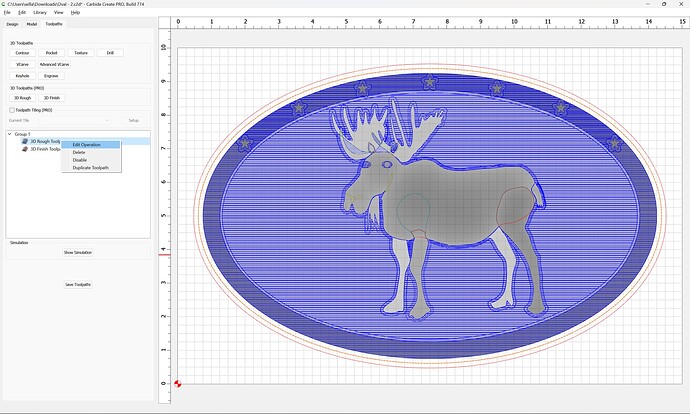Select Duplicate Toolpath in the context menu
The image size is (690, 414).
pyautogui.click(x=91, y=168)
